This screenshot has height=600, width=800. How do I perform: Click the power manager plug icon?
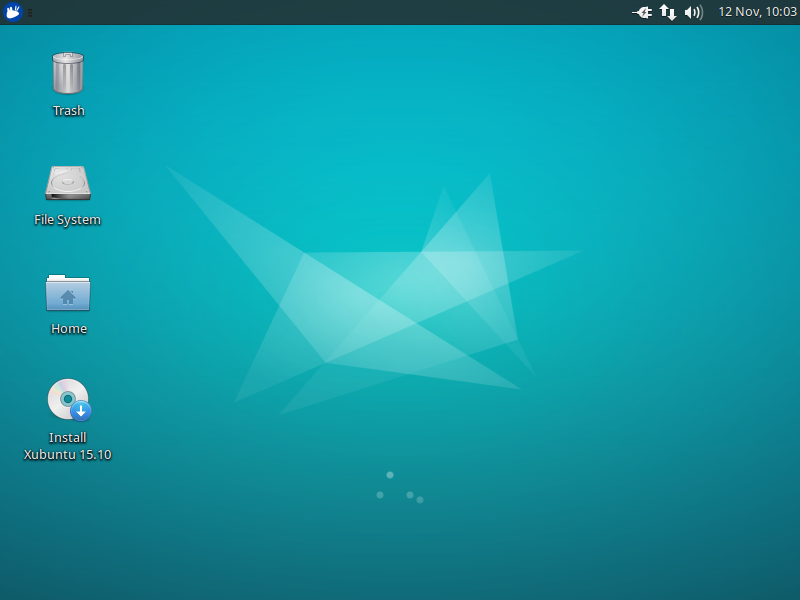click(642, 12)
